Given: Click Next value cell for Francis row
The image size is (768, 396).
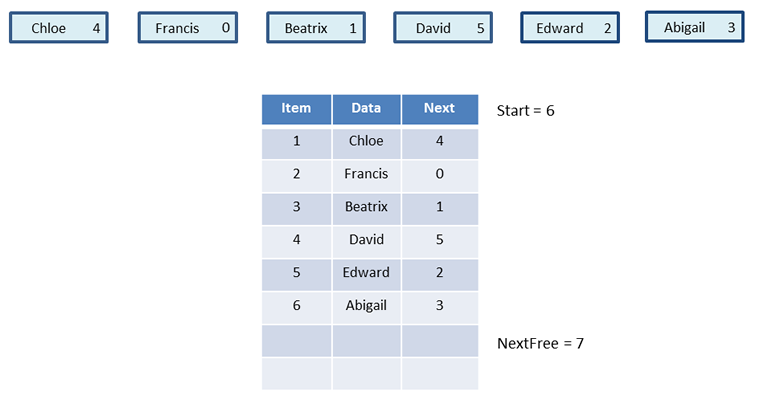Looking at the screenshot, I should pos(440,176).
